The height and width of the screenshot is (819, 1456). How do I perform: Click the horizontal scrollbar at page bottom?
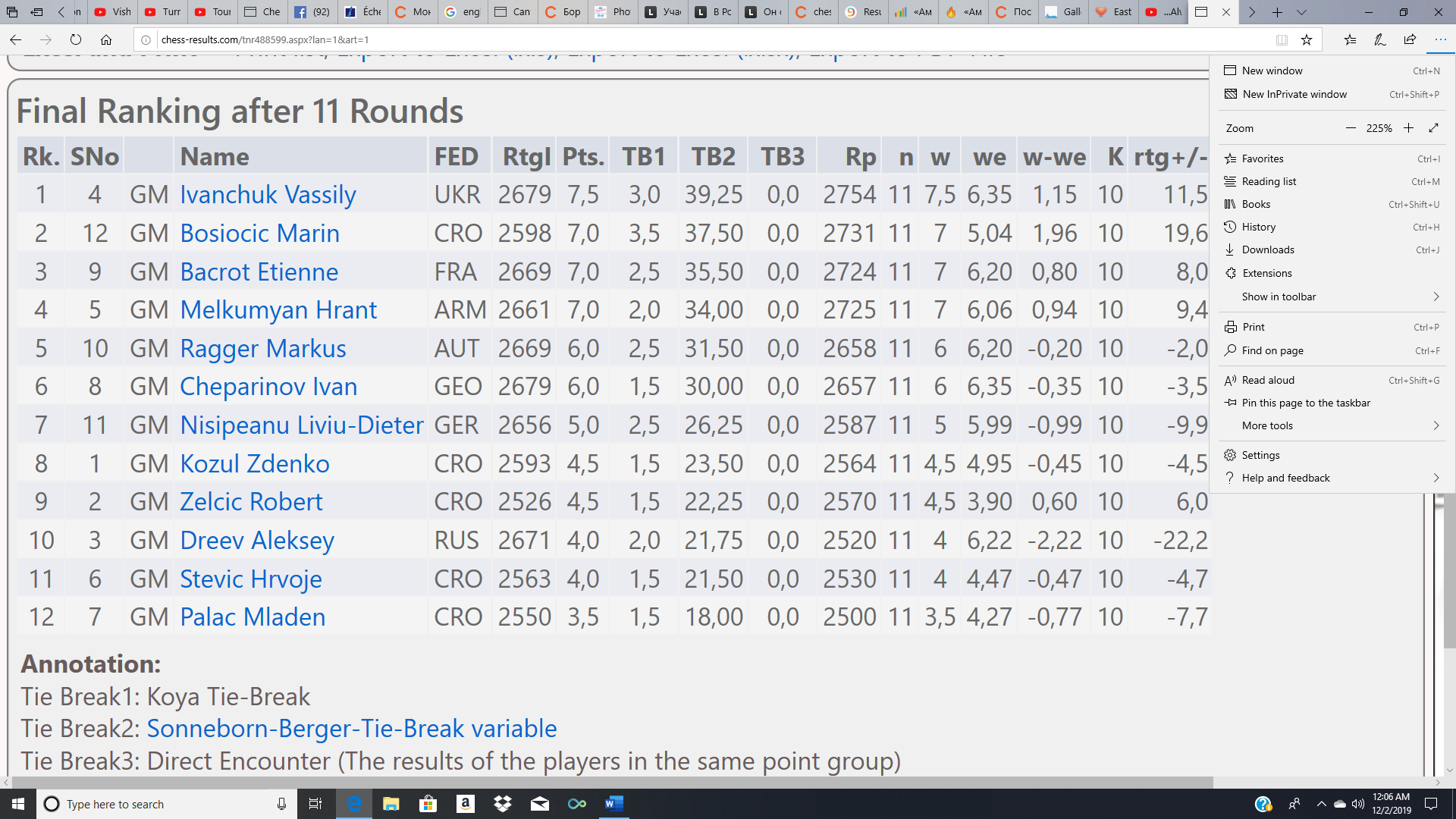click(607, 782)
